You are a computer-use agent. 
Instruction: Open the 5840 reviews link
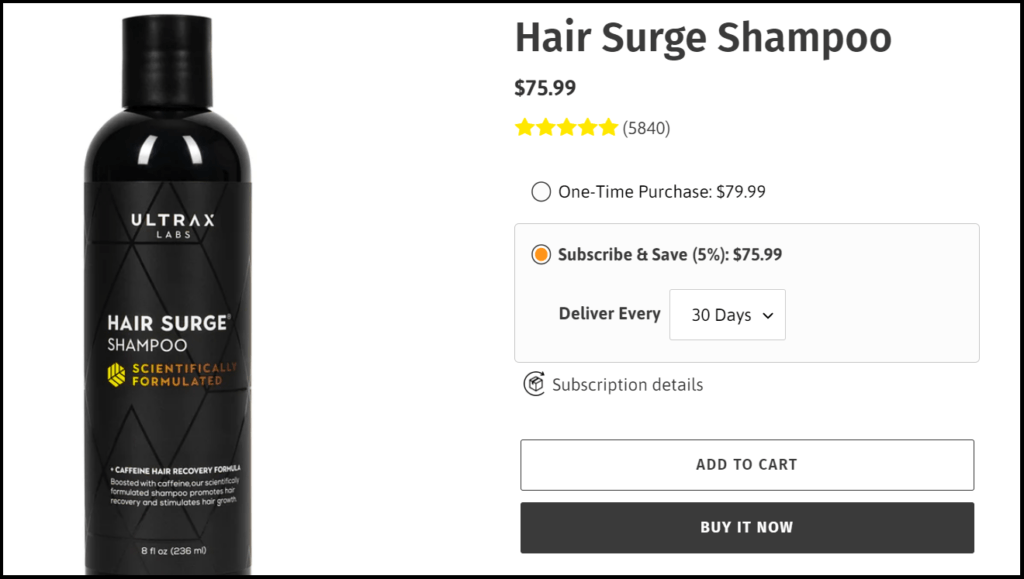click(646, 127)
